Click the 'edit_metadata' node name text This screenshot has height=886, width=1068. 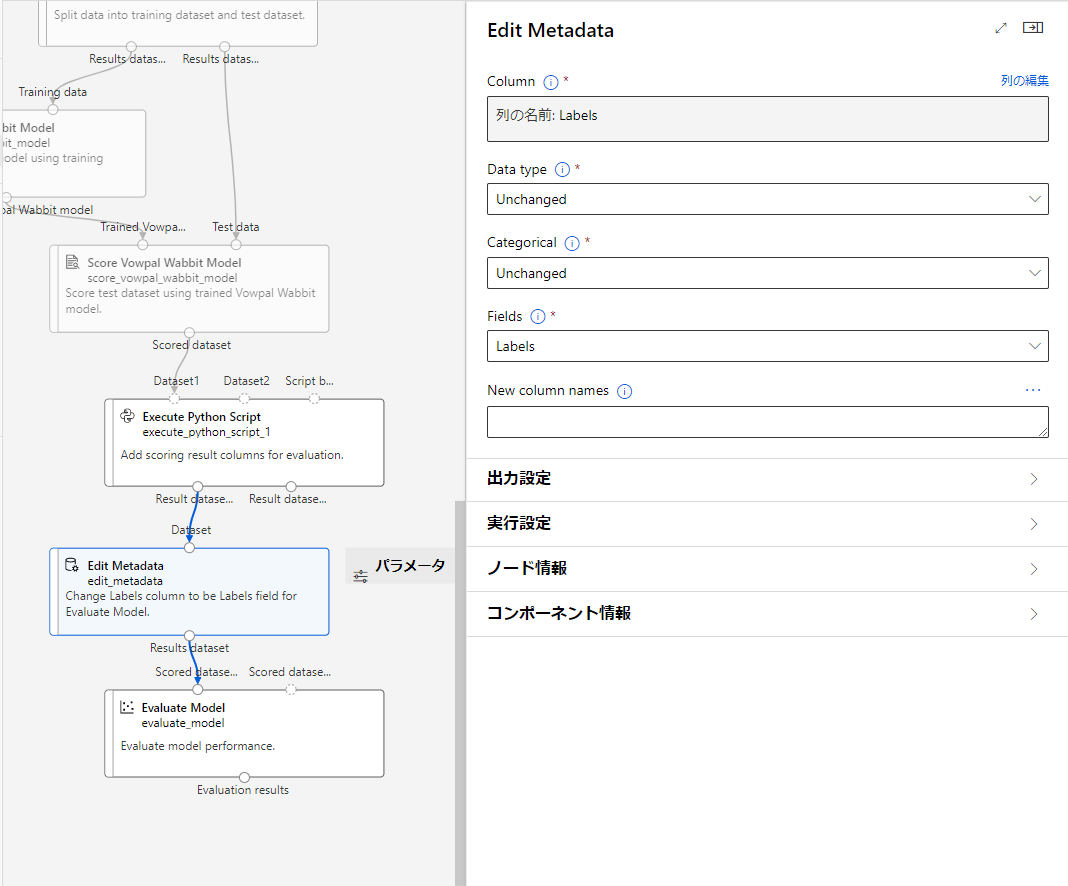click(125, 581)
